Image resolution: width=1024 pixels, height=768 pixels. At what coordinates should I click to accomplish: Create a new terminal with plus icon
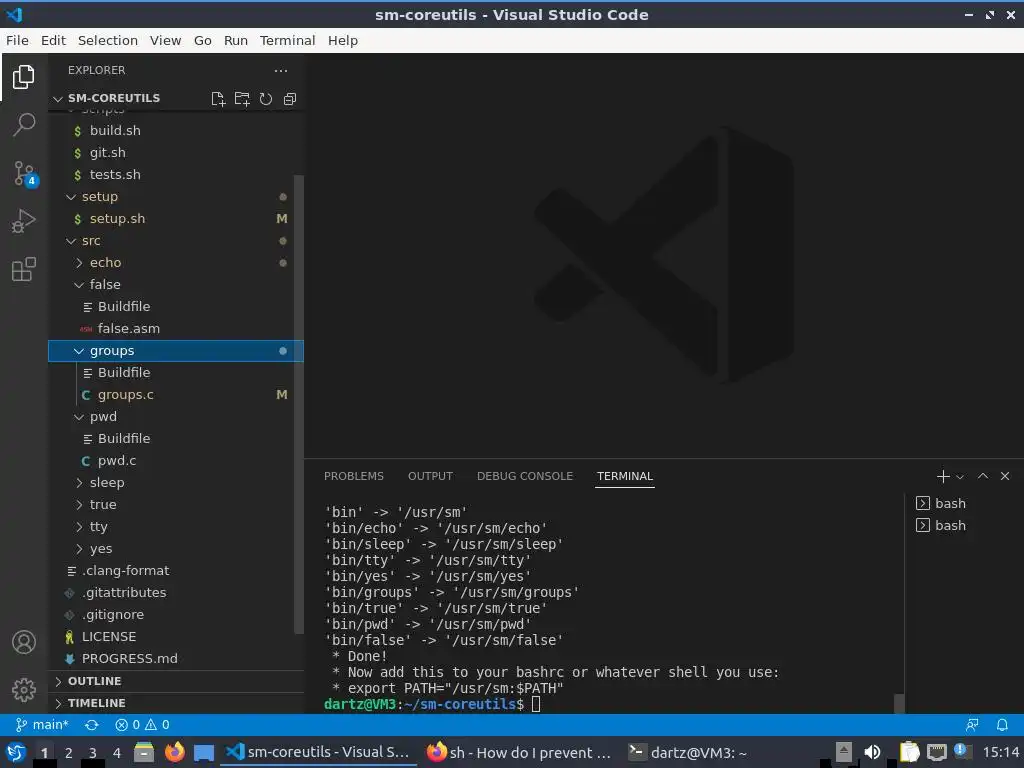pyautogui.click(x=942, y=476)
